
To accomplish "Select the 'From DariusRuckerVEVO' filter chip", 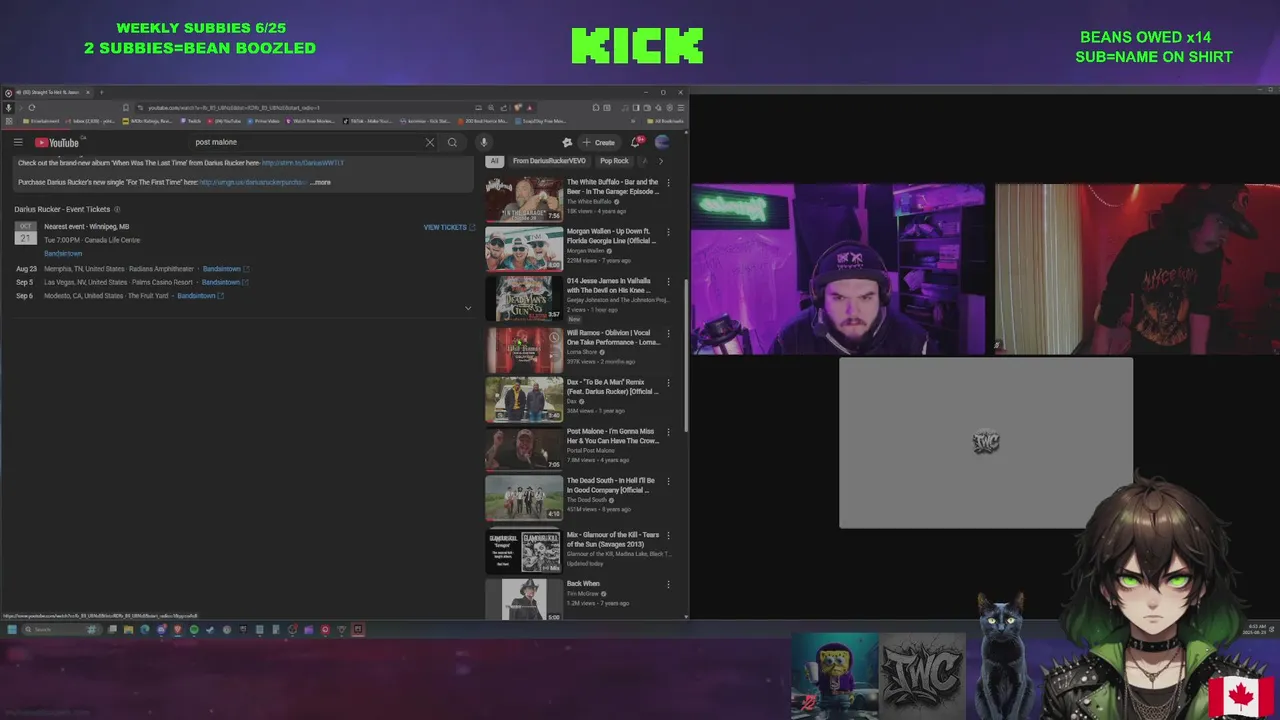I will (549, 161).
